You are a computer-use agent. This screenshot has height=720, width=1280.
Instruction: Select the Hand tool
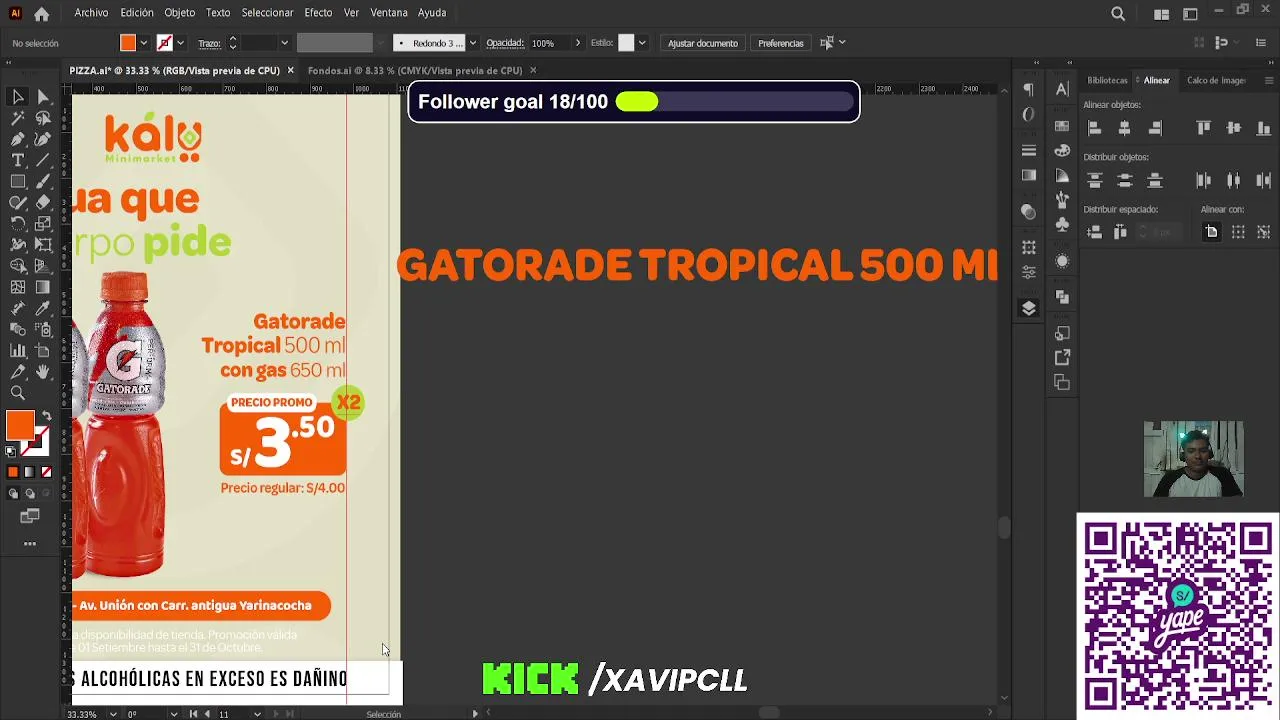43,372
